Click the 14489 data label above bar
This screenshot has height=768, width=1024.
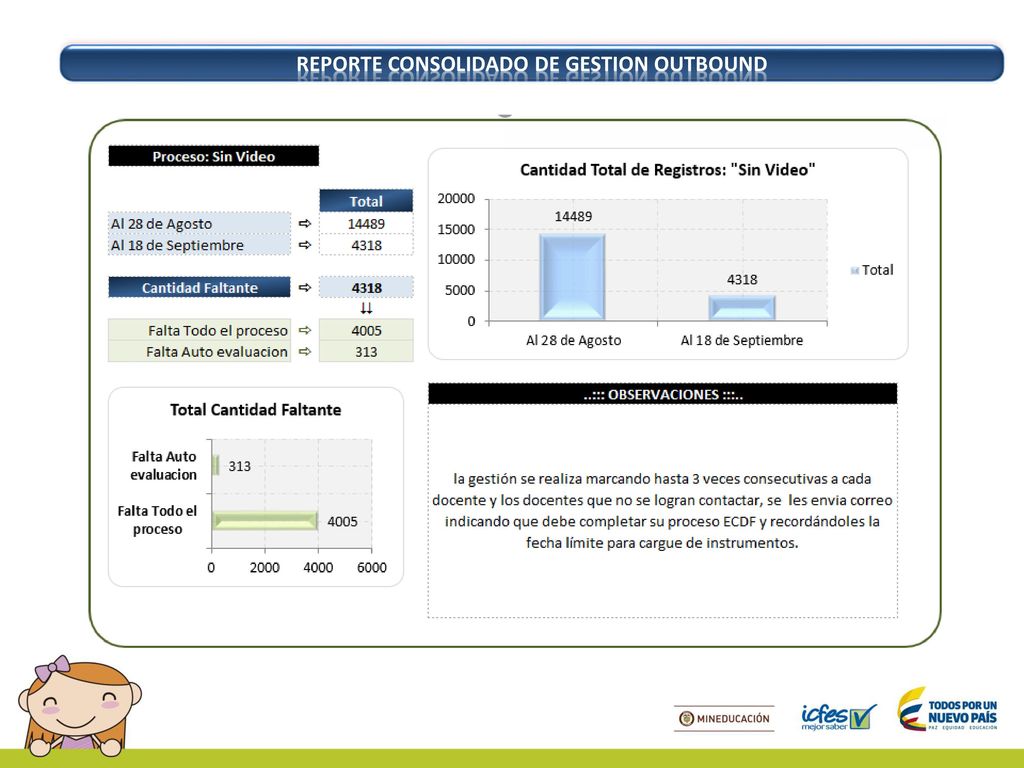pos(573,216)
